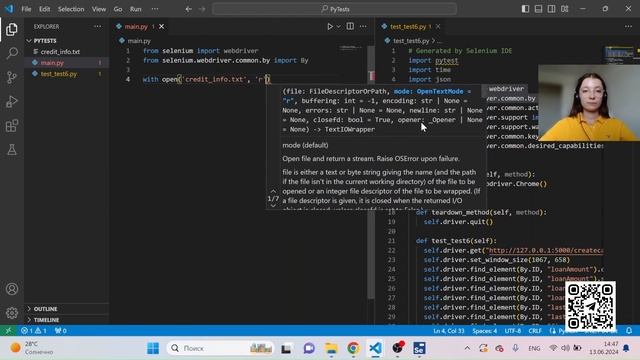Open the Run menu
Screen dimensions: 640x360
point(136,9)
